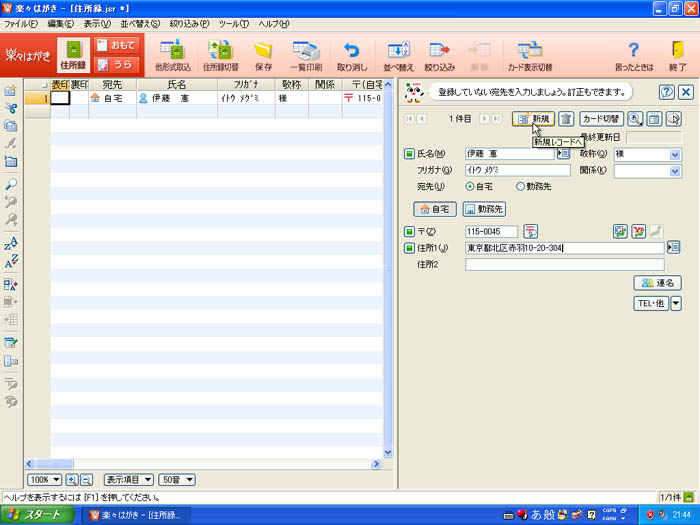This screenshot has height=525, width=700.
Task: Click the scissors cut icon in left sidebar
Action: (x=11, y=108)
